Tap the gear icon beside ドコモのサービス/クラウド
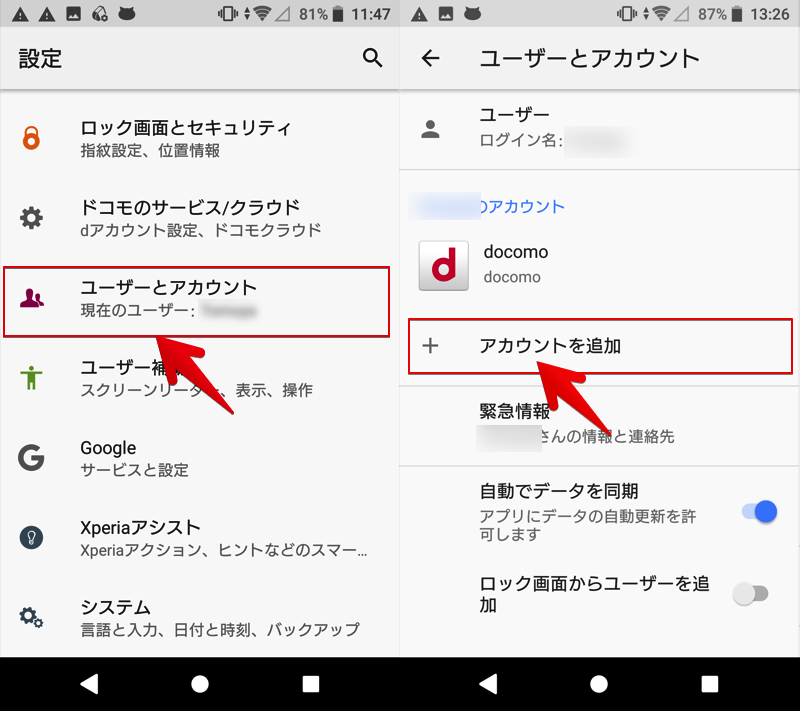 tap(32, 218)
